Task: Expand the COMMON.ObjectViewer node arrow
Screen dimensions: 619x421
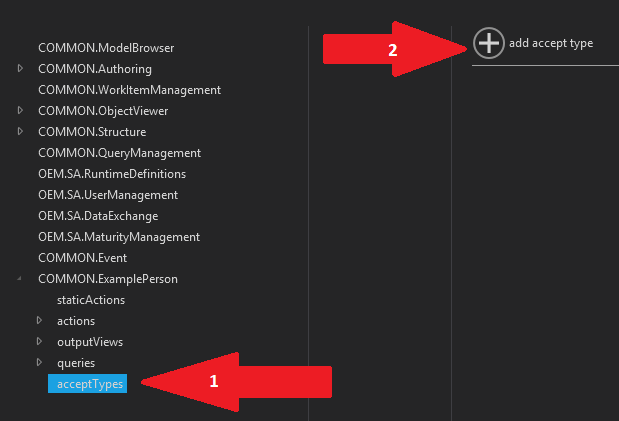Action: [20, 110]
